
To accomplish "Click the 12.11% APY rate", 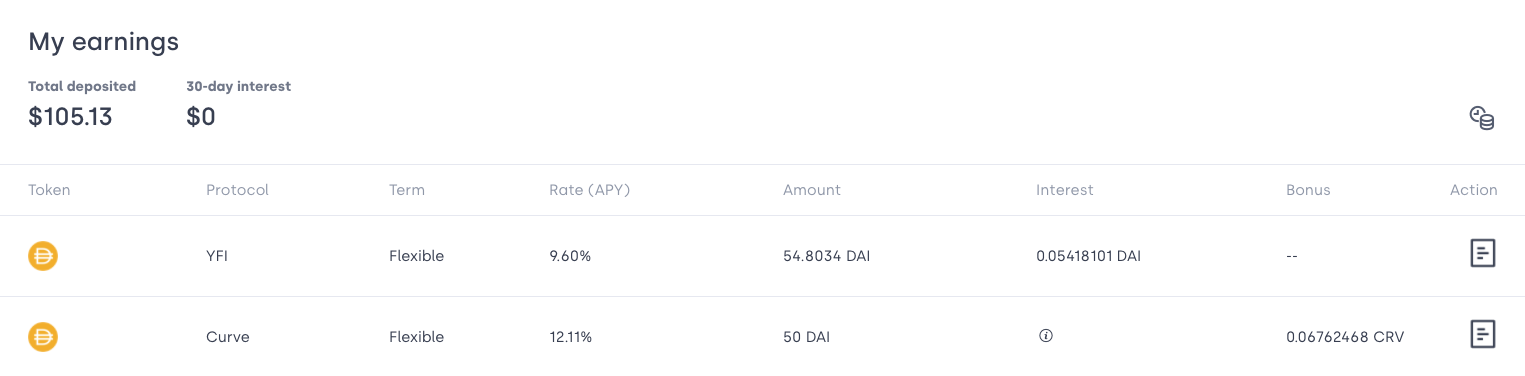I will point(571,337).
